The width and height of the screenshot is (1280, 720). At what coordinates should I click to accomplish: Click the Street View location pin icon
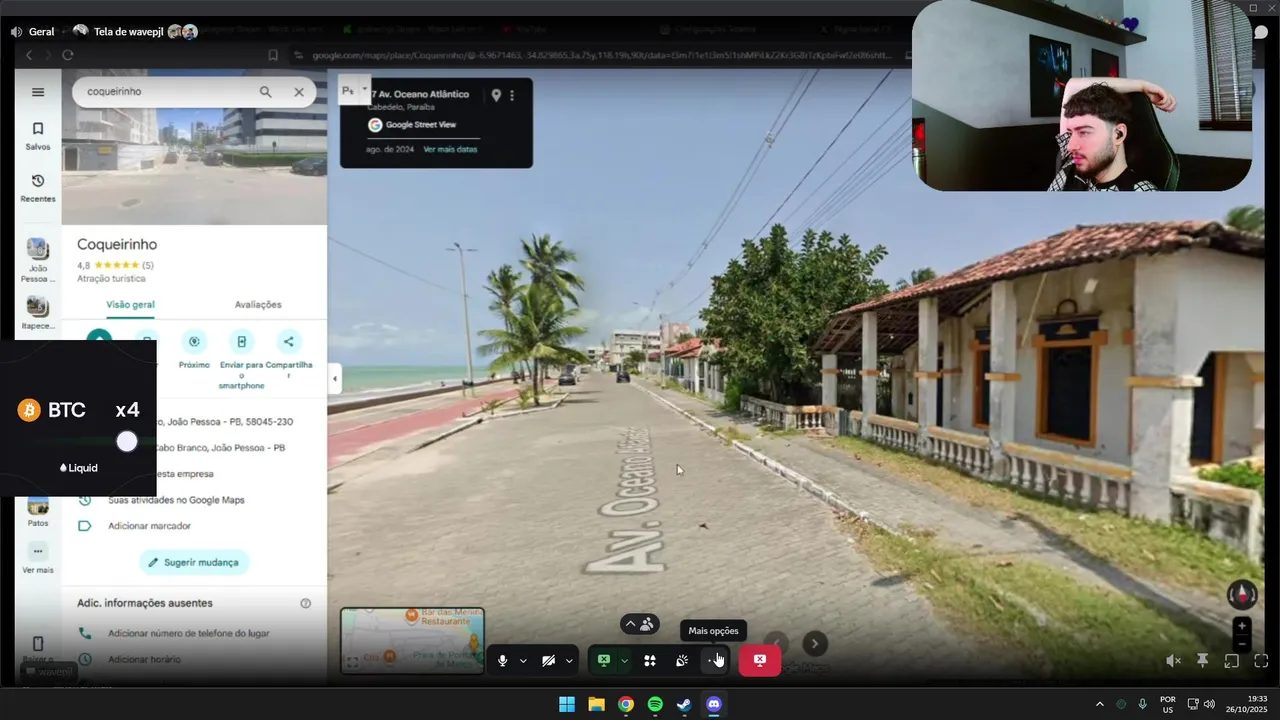click(x=495, y=95)
